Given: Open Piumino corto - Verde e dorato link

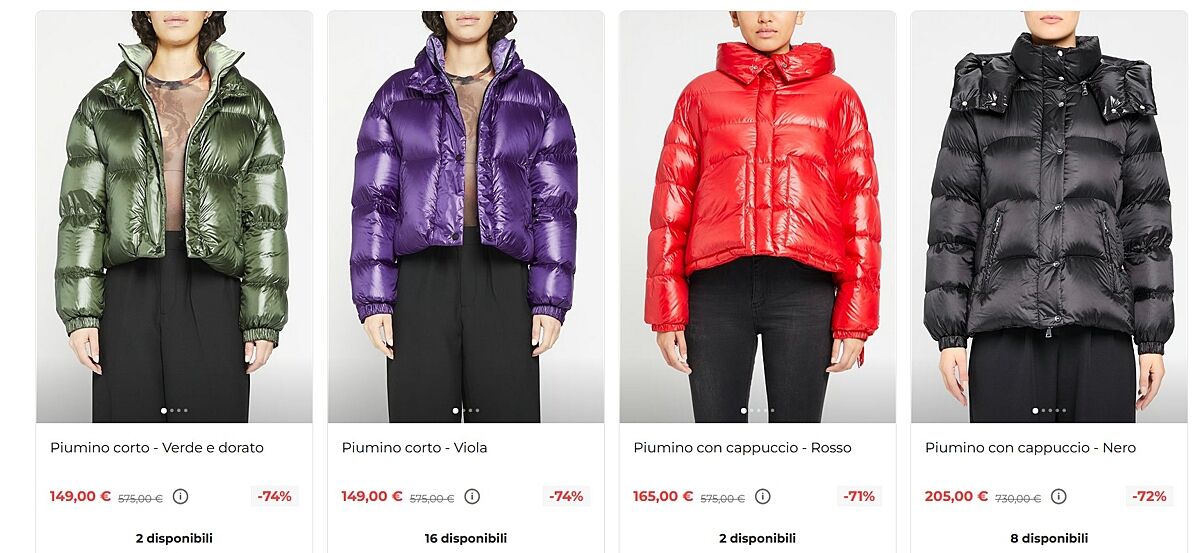Looking at the screenshot, I should point(157,448).
